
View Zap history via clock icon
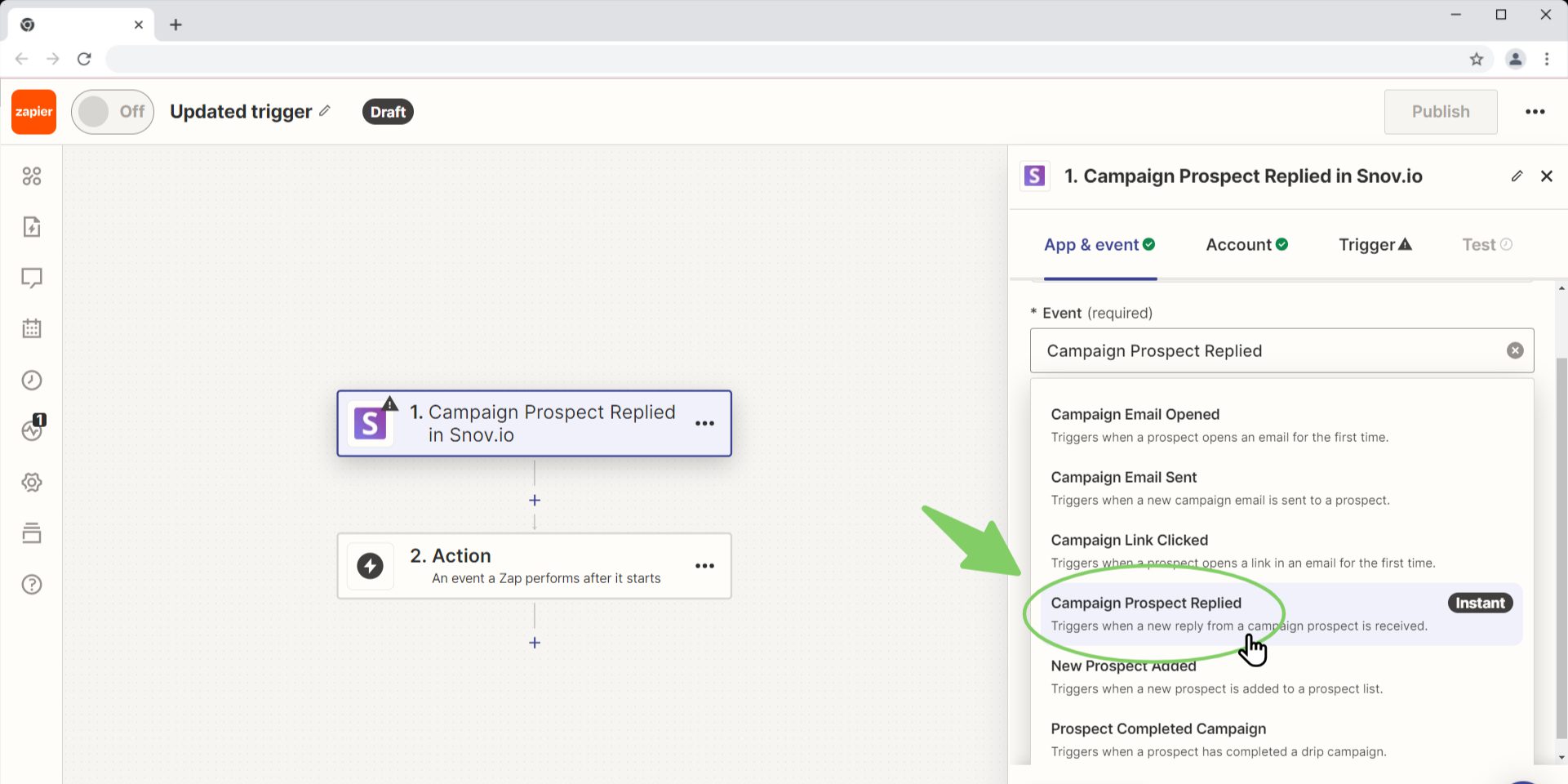(32, 379)
